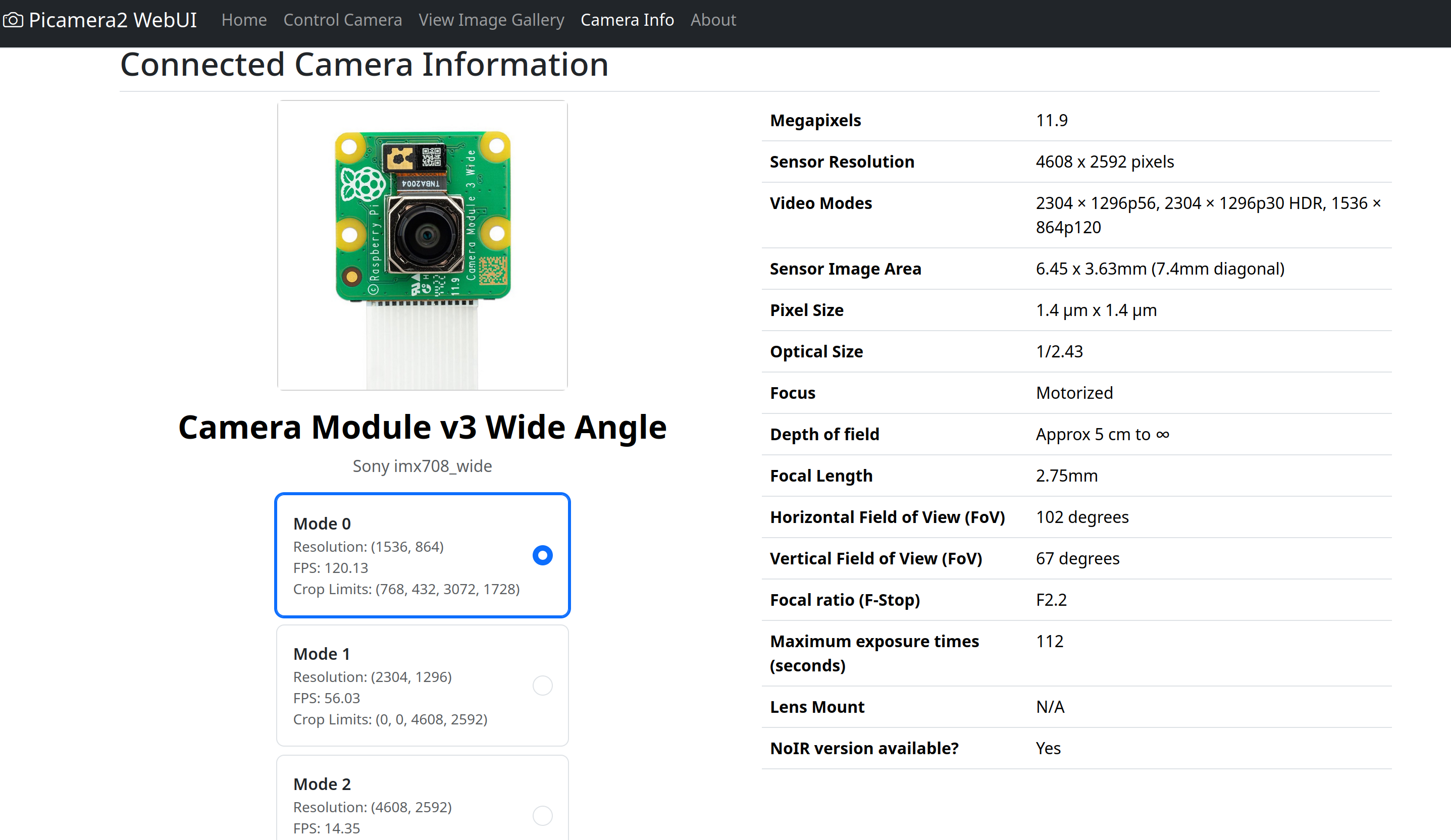This screenshot has width=1451, height=840.
Task: Go to the Home page
Action: click(244, 20)
